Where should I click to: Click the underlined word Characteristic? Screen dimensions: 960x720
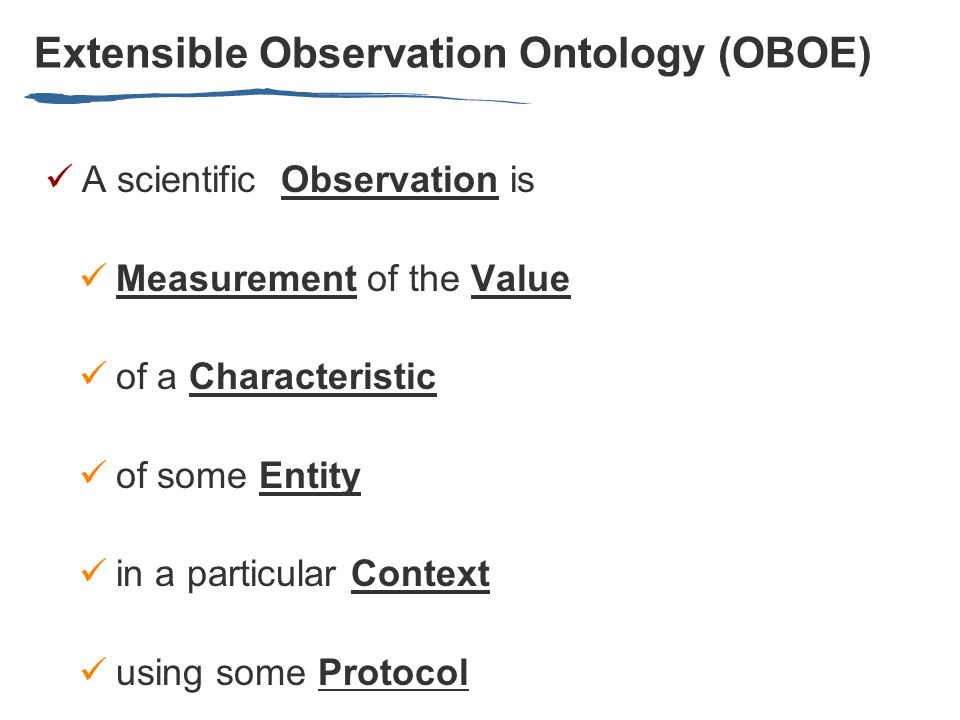click(x=313, y=377)
